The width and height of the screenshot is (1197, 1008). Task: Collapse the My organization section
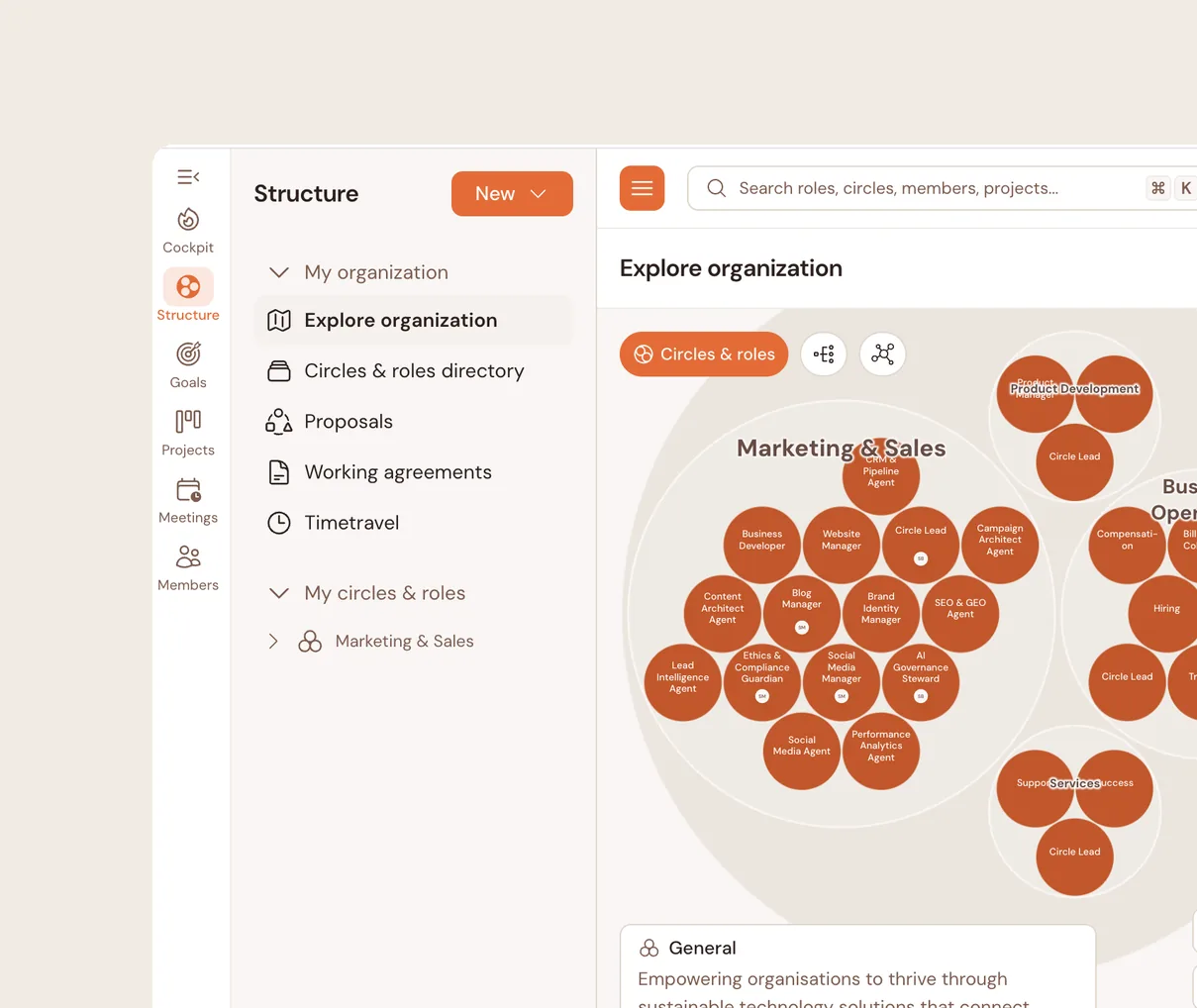[279, 272]
